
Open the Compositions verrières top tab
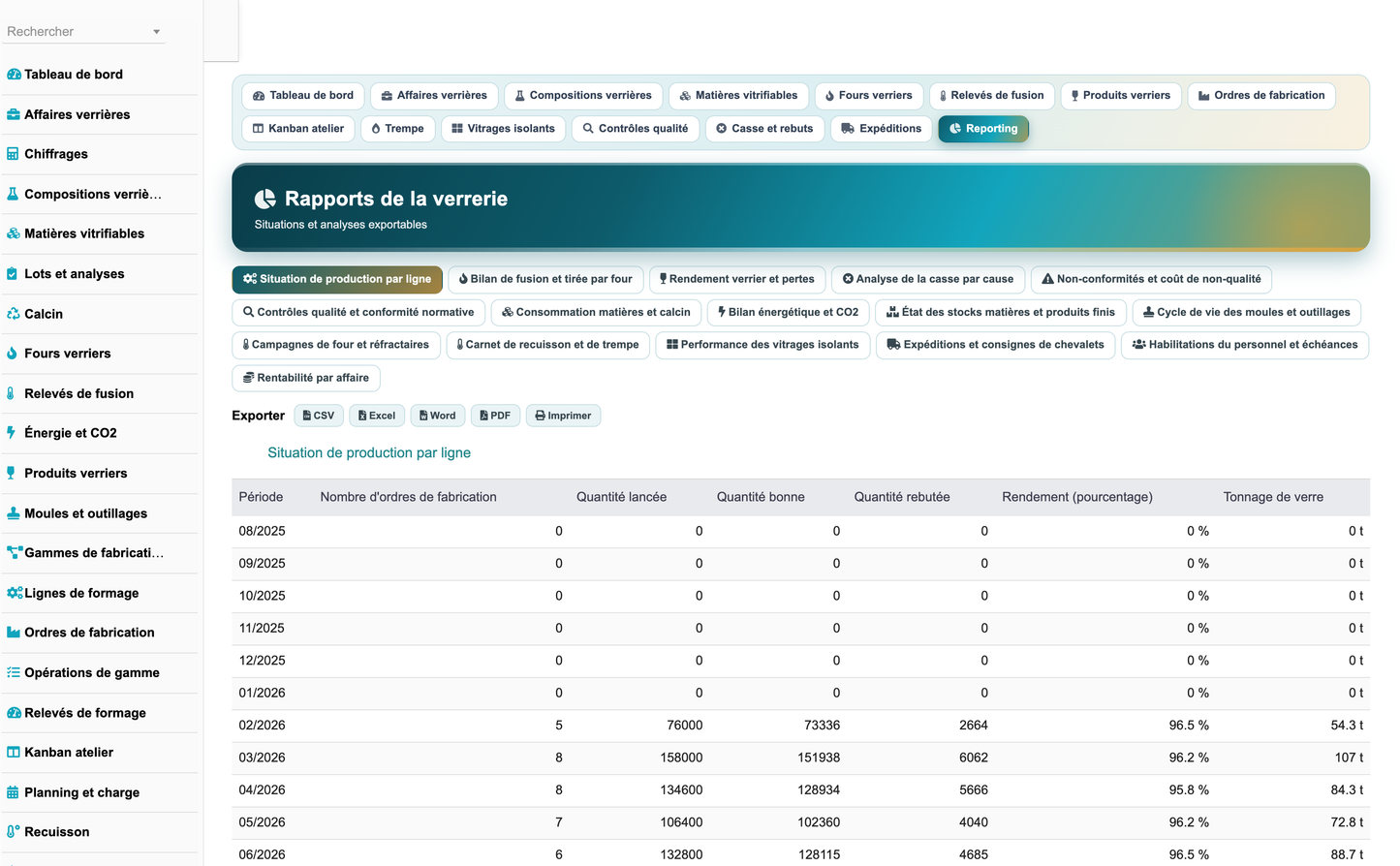coord(583,96)
